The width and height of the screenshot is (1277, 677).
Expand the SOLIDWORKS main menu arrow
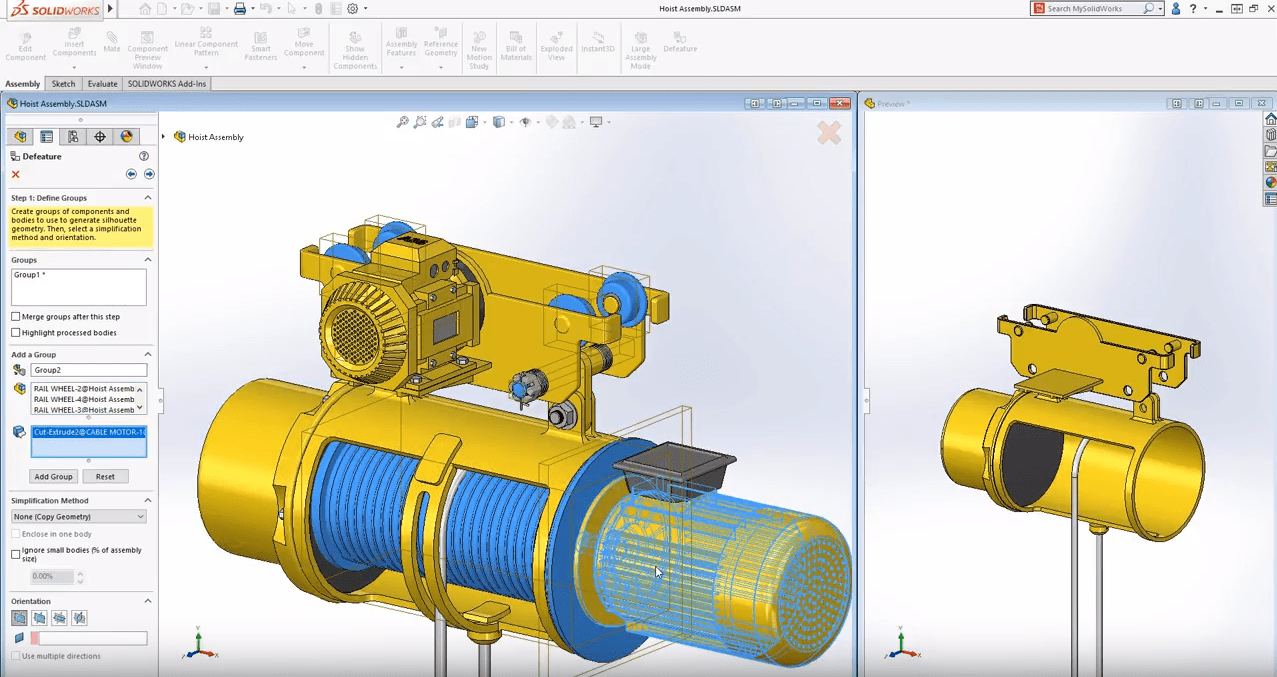pyautogui.click(x=111, y=9)
